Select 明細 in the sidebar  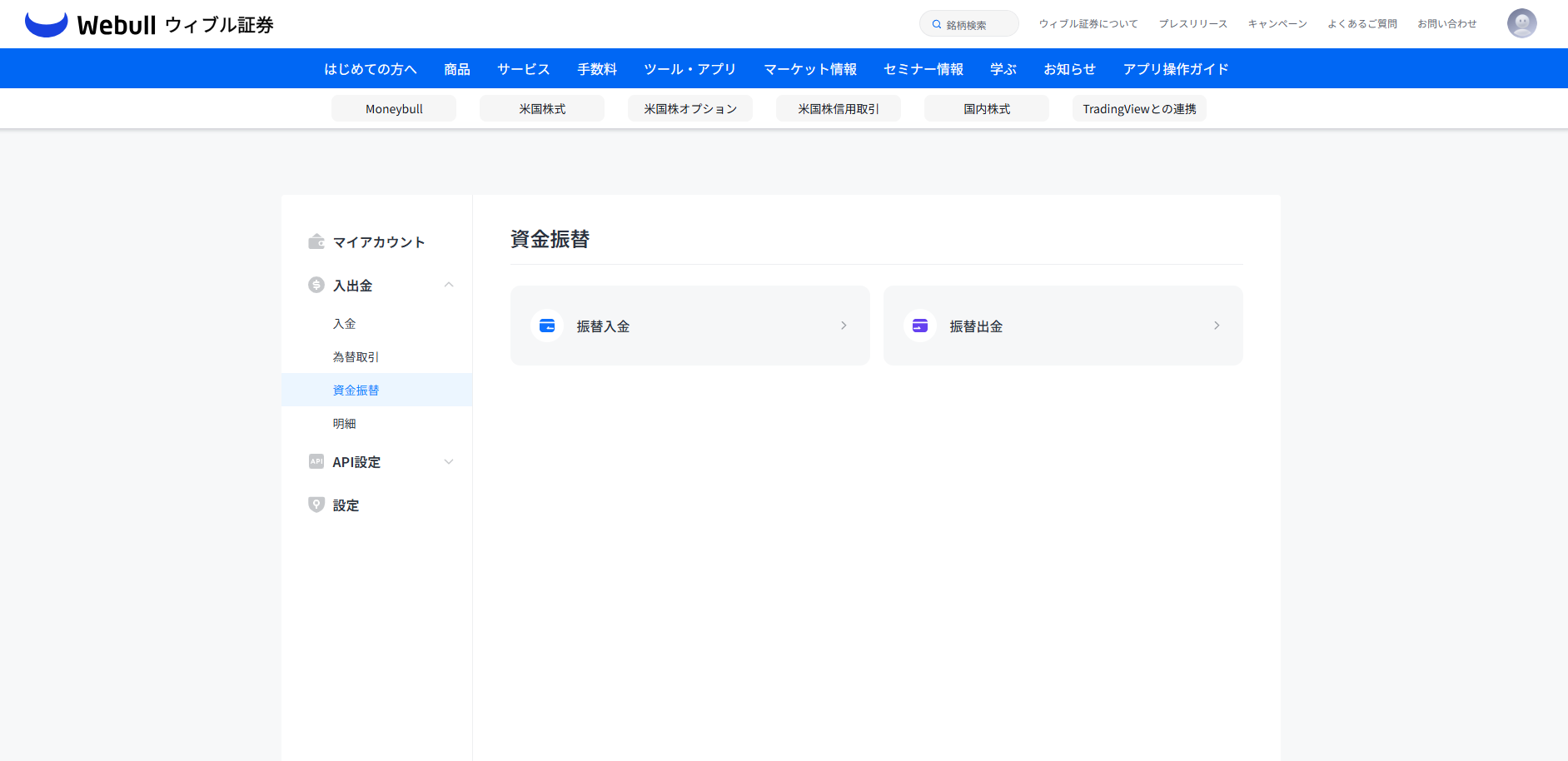(x=344, y=424)
